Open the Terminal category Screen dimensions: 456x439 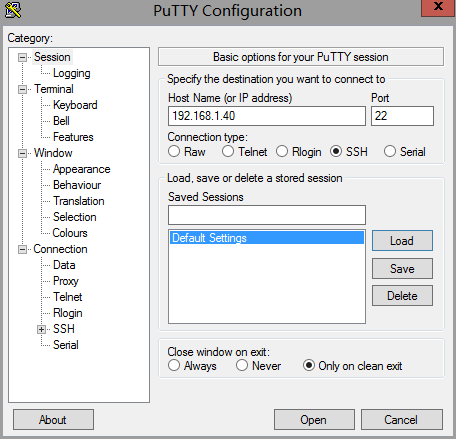point(54,89)
